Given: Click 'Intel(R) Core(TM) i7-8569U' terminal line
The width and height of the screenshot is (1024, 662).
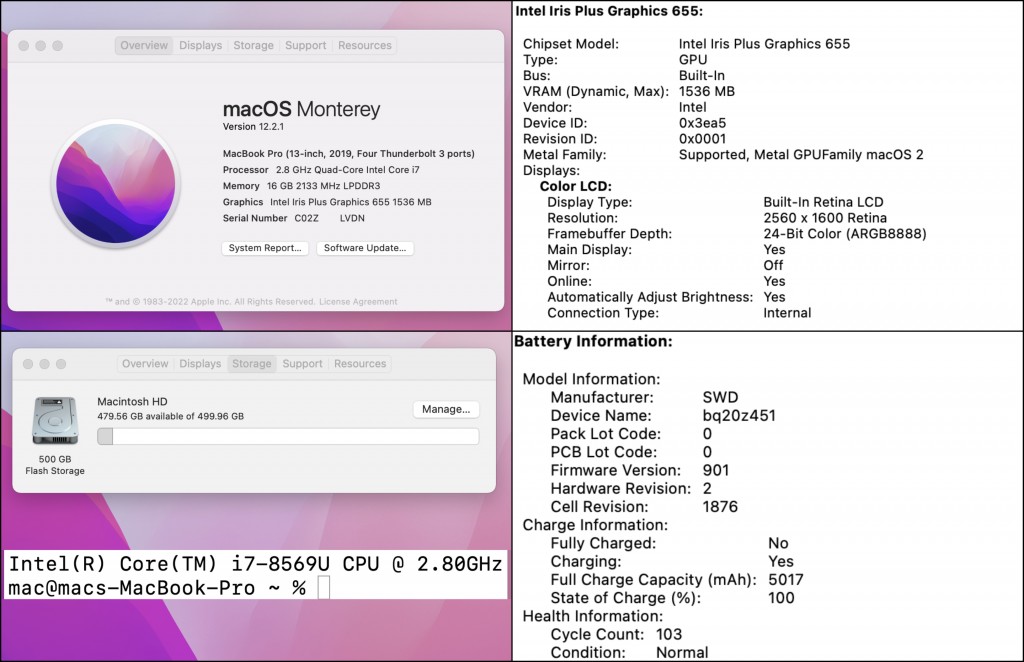Looking at the screenshot, I should pos(255,563).
